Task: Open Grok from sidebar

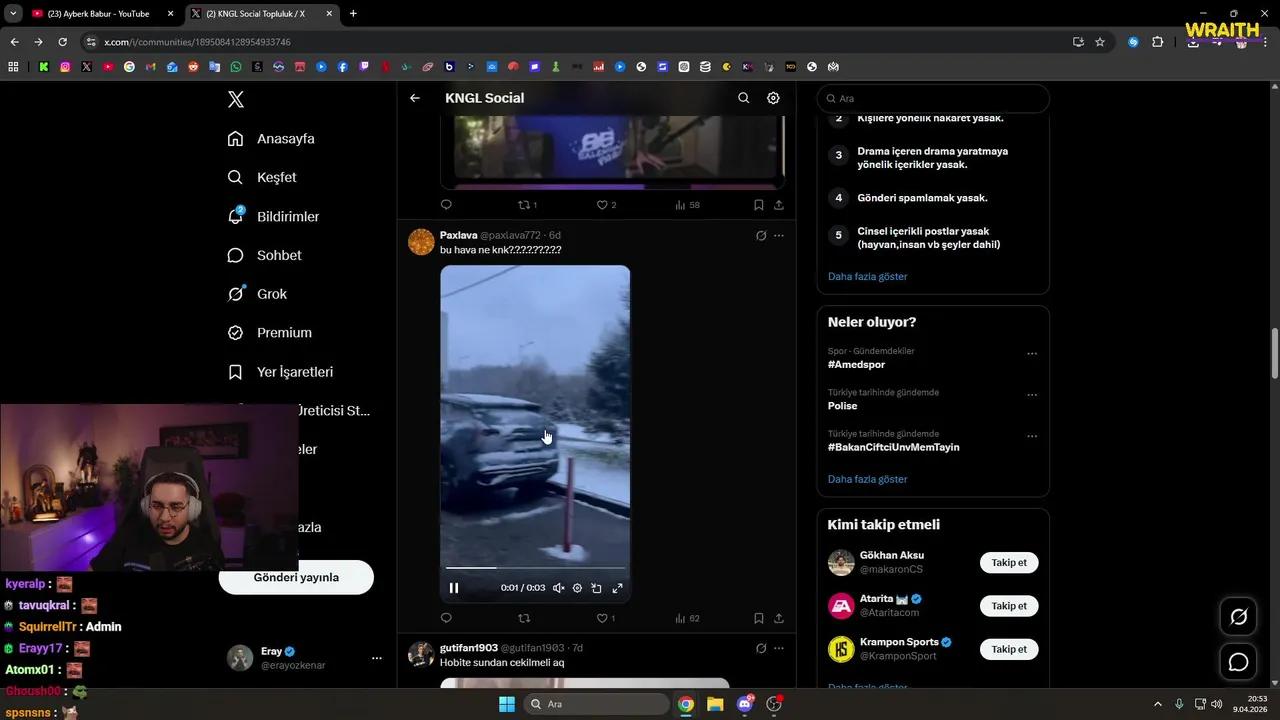Action: tap(257, 294)
